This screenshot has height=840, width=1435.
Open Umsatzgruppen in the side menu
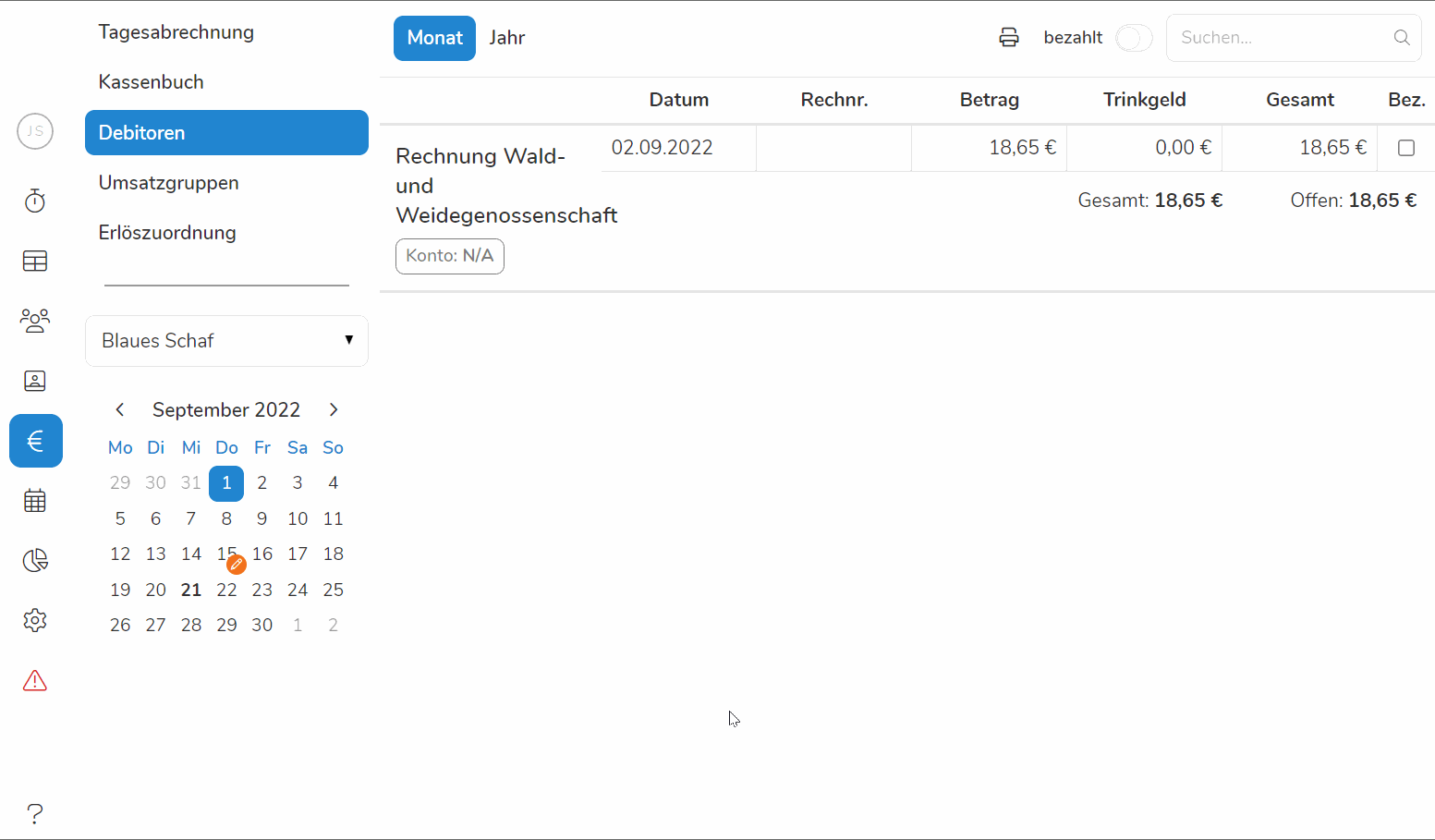169,183
